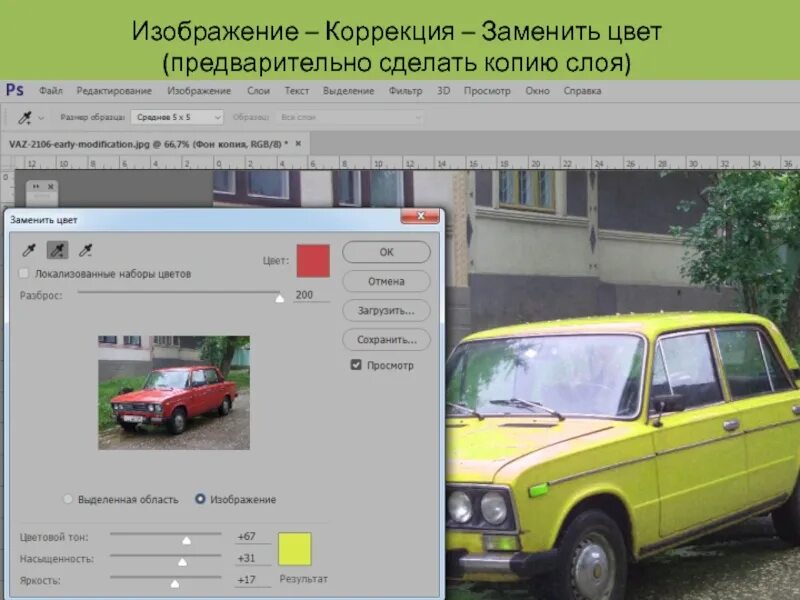Screen dimensions: 800x600
Task: Open the Редактирование menu
Action: point(114,91)
